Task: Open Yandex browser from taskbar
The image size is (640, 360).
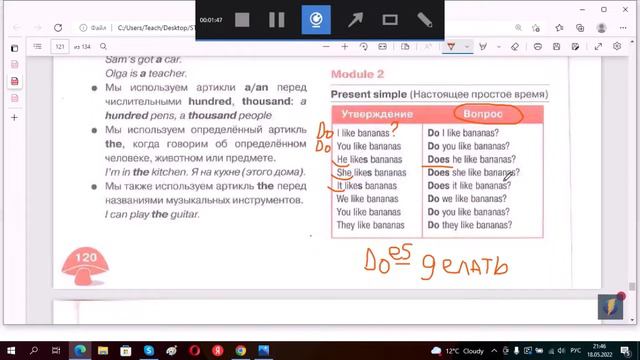Action: 218,351
